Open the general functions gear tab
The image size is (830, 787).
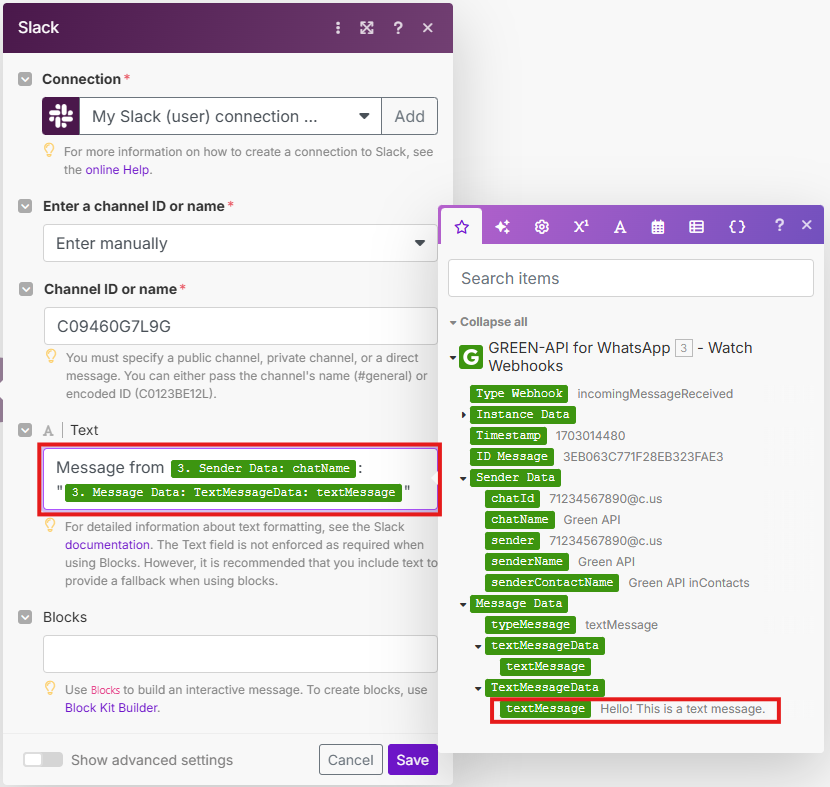541,226
